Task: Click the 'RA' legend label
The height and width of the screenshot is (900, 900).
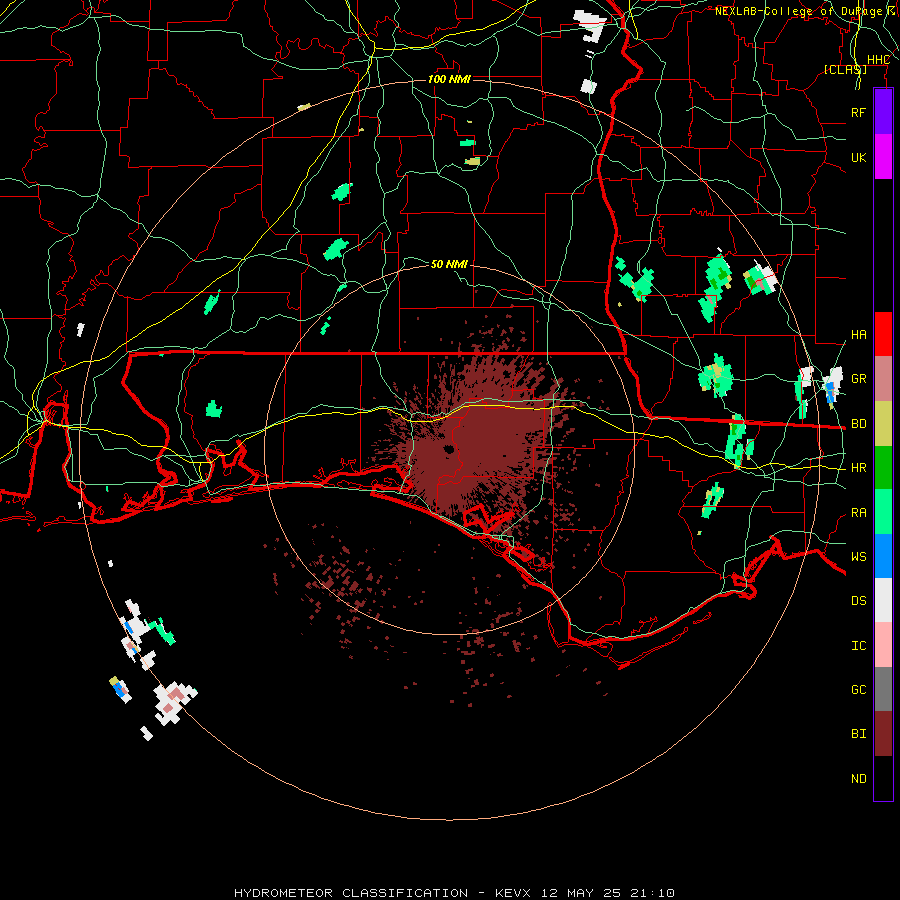Action: 858,513
